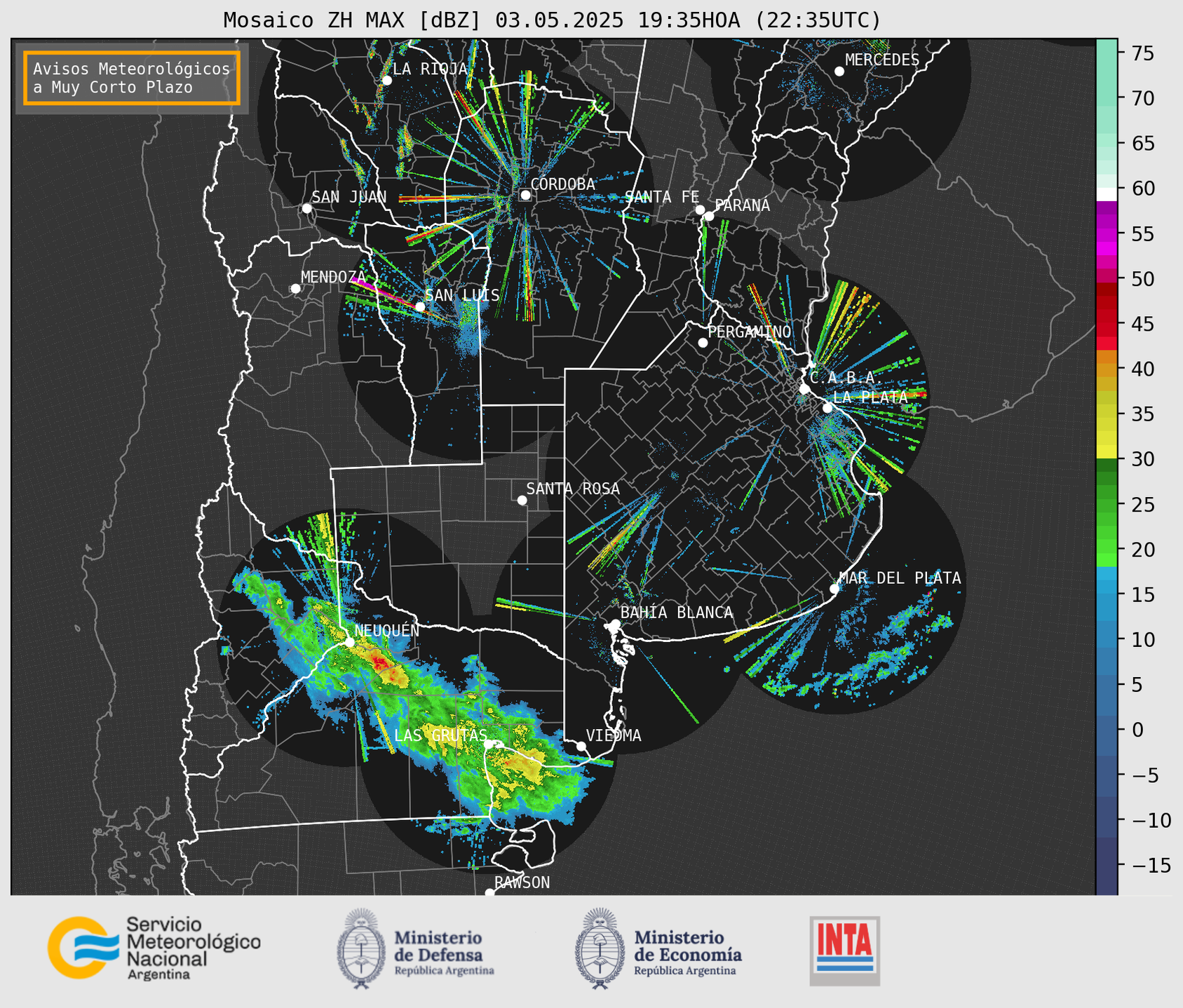Click the RAWSON city marker dot
The width and height of the screenshot is (1183, 1008).
[x=489, y=893]
